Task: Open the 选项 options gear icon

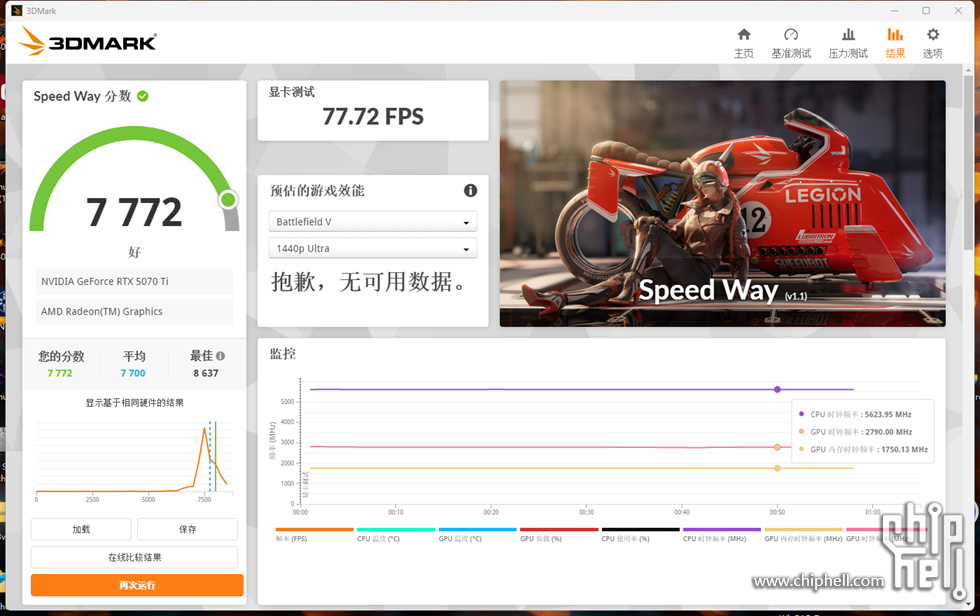Action: [x=932, y=34]
